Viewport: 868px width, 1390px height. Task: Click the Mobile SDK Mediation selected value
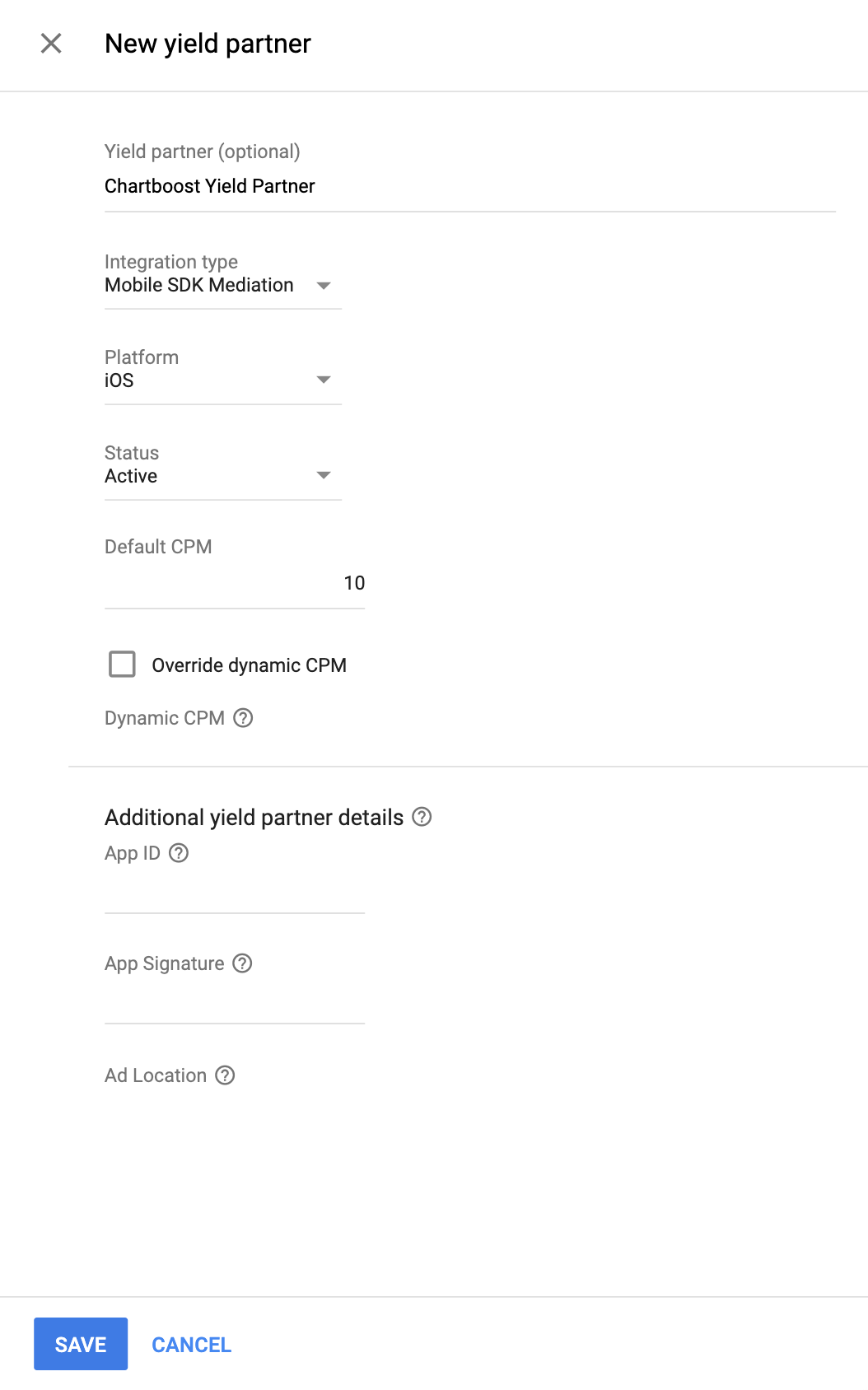[x=199, y=285]
